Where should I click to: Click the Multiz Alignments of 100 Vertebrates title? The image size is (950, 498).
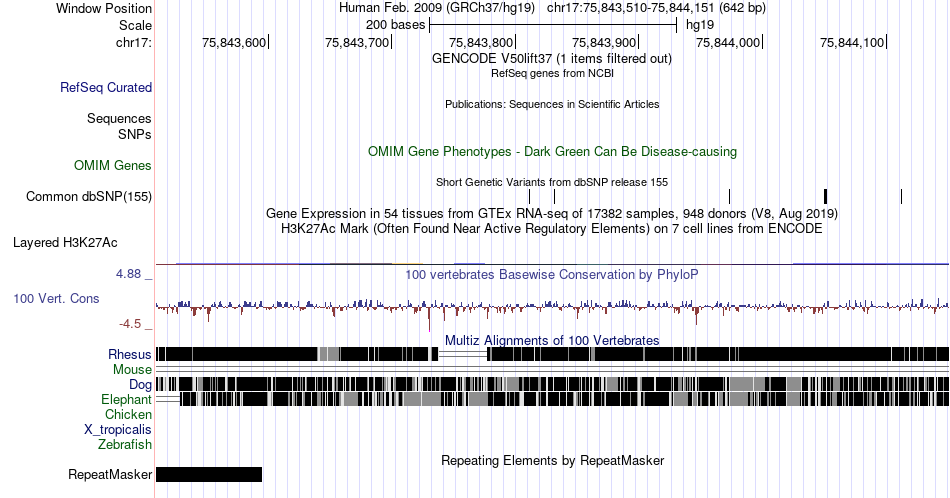(x=552, y=340)
